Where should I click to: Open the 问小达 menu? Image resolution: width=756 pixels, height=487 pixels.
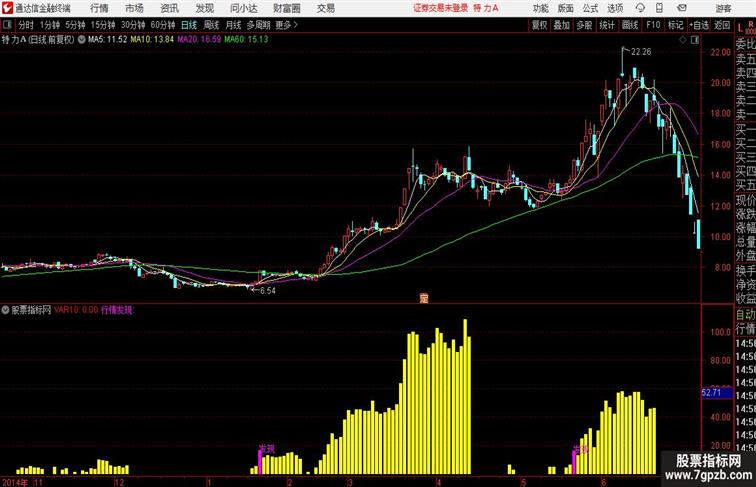click(243, 8)
